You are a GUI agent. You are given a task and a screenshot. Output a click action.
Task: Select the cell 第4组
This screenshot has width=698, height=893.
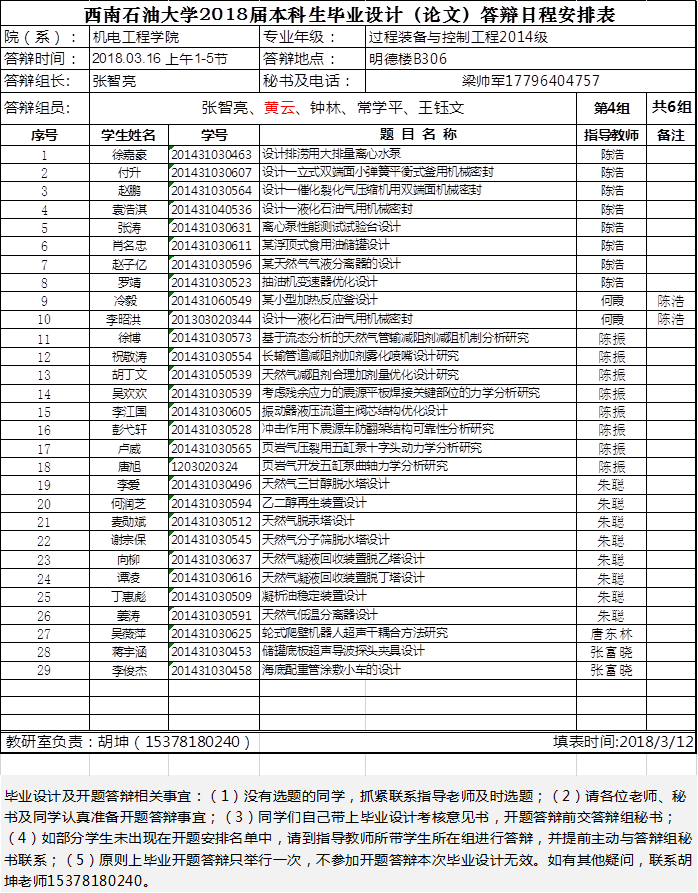coord(611,108)
